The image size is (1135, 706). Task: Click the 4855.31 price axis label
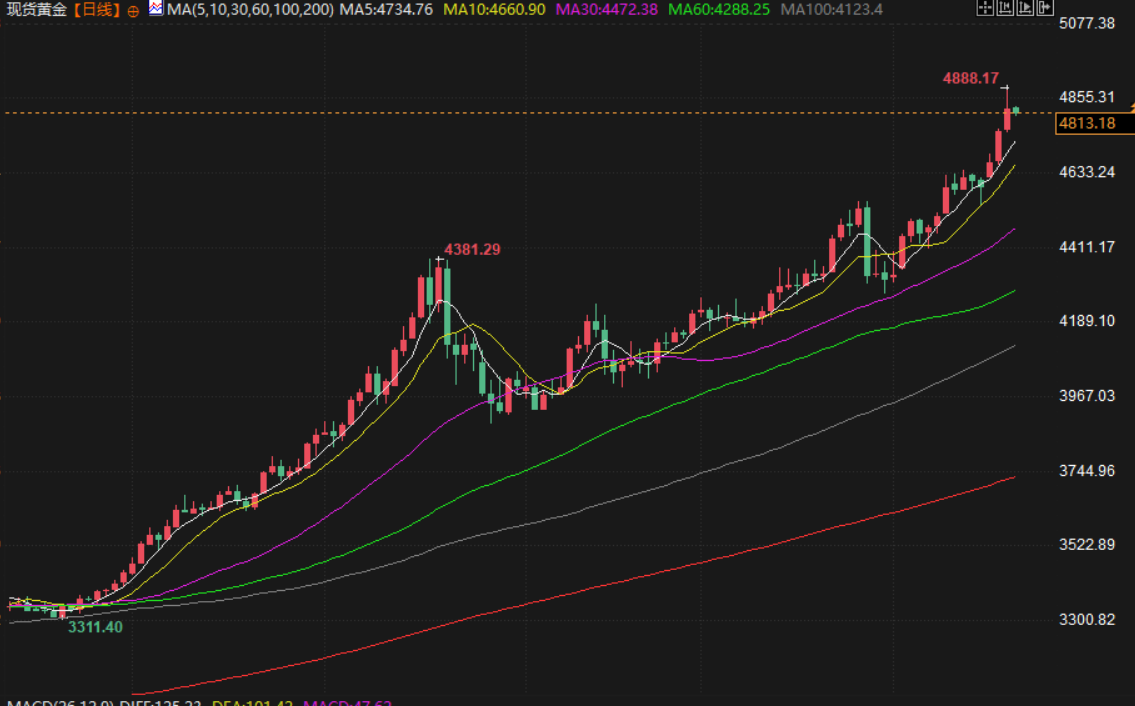pyautogui.click(x=1087, y=97)
